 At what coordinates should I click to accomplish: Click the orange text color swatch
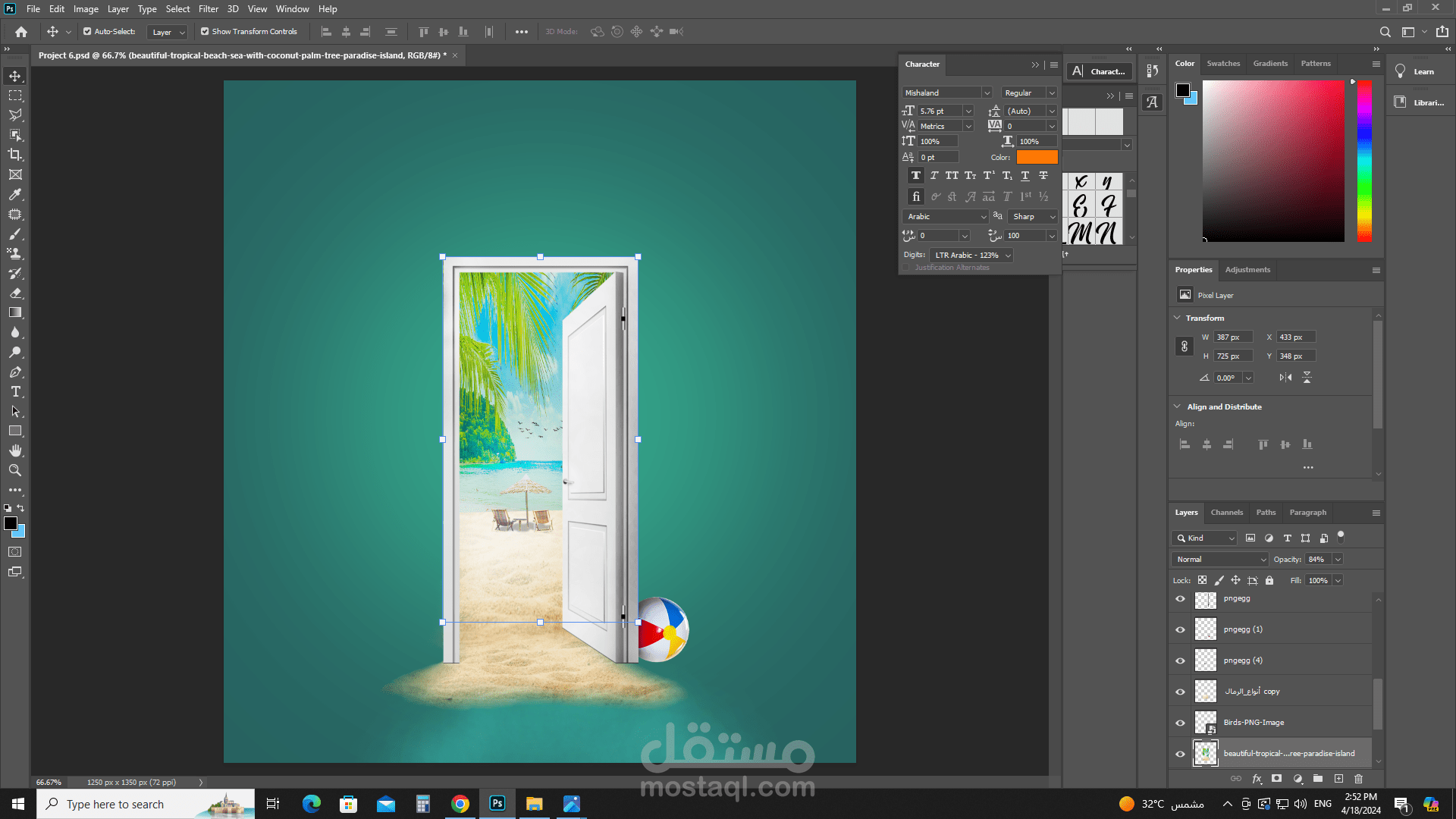(x=1037, y=157)
